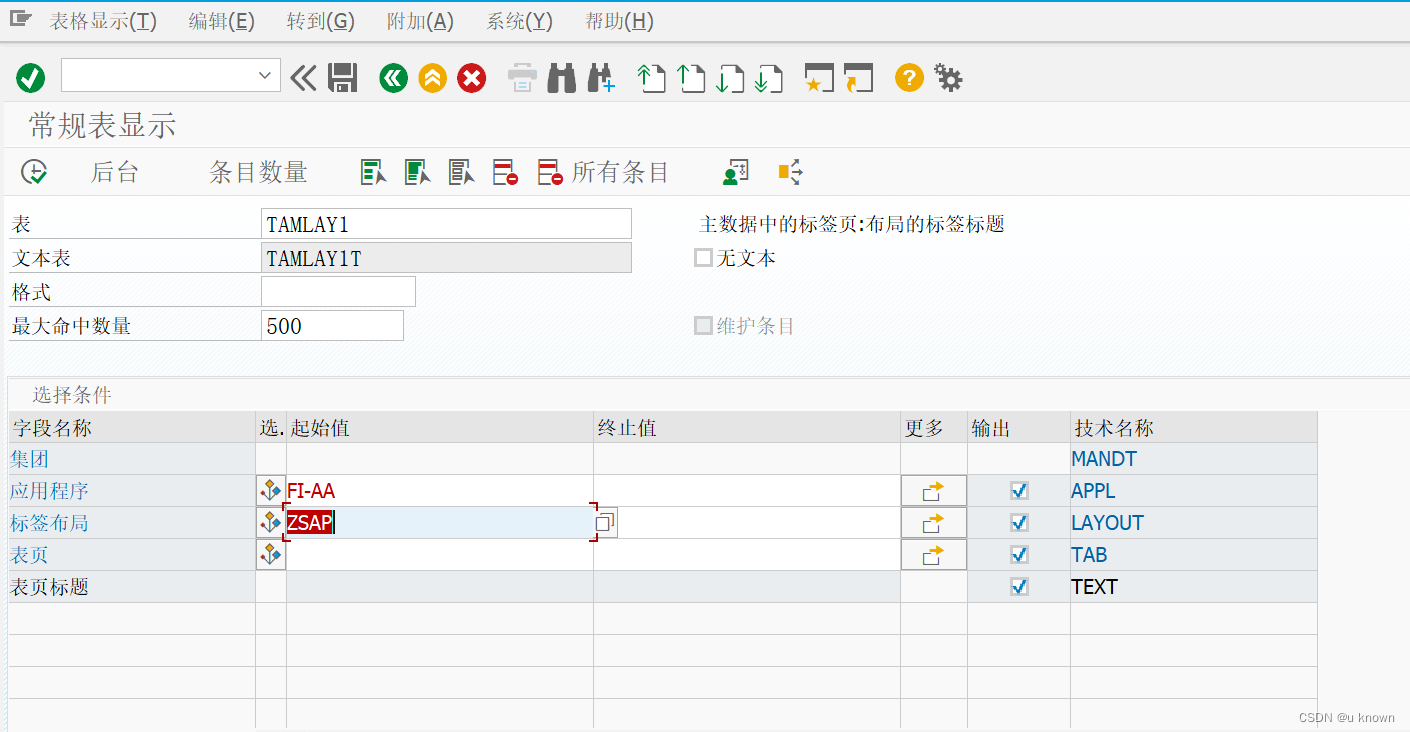Viewport: 1410px width, 732px height.
Task: Toggle the 维护条目 checkbox
Action: coord(703,326)
